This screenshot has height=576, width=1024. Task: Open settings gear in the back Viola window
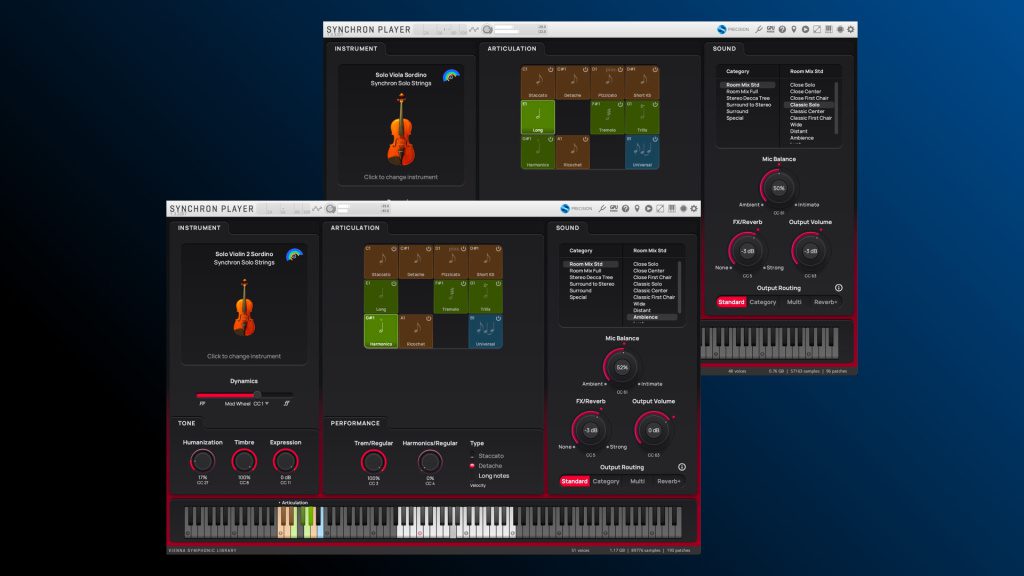(850, 29)
